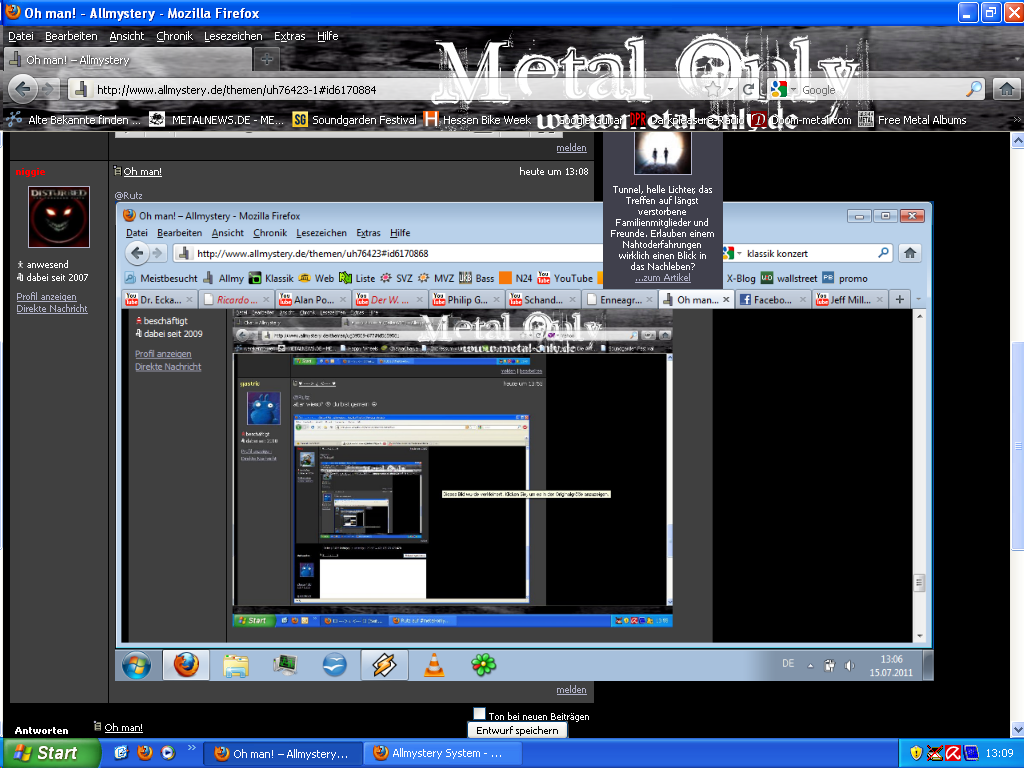This screenshot has width=1024, height=768.
Task: Switch to Allmystery System taskbar button
Action: (x=442, y=754)
